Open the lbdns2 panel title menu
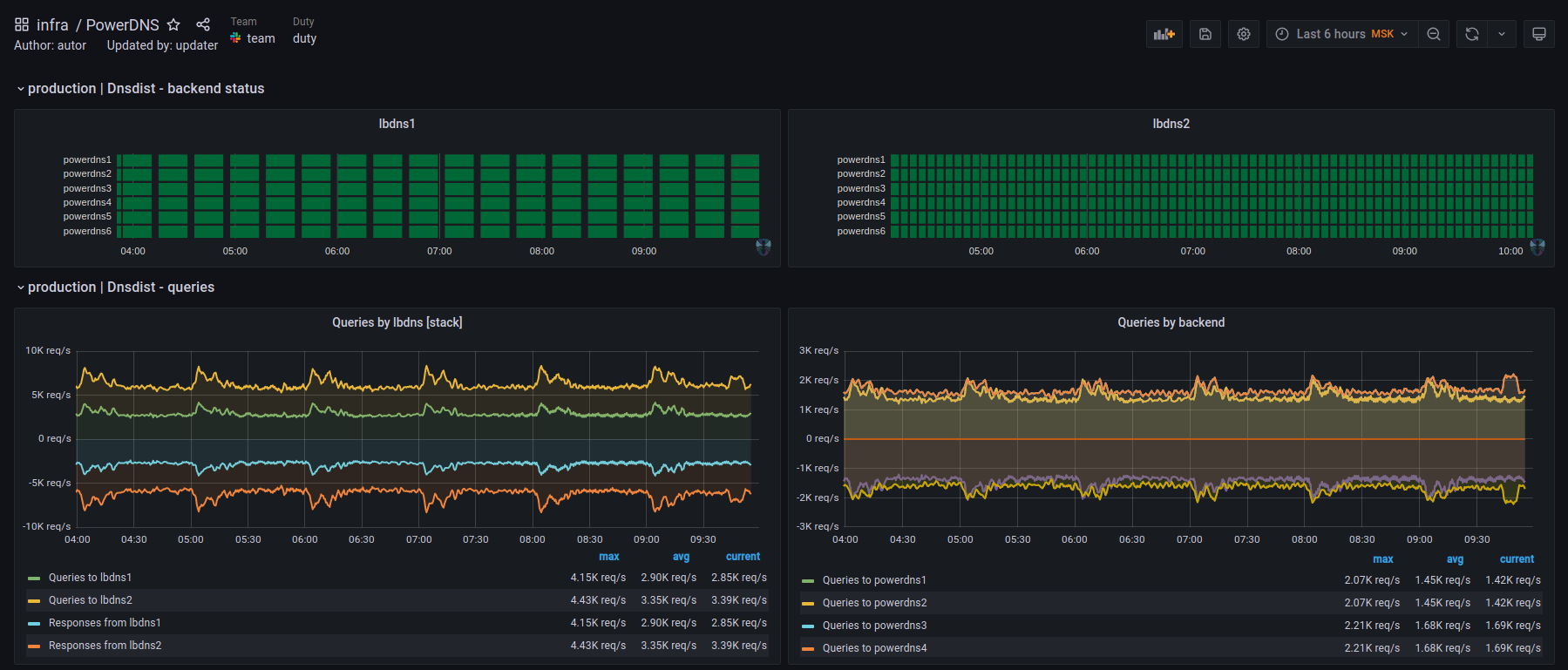This screenshot has width=1568, height=670. pyautogui.click(x=1171, y=124)
